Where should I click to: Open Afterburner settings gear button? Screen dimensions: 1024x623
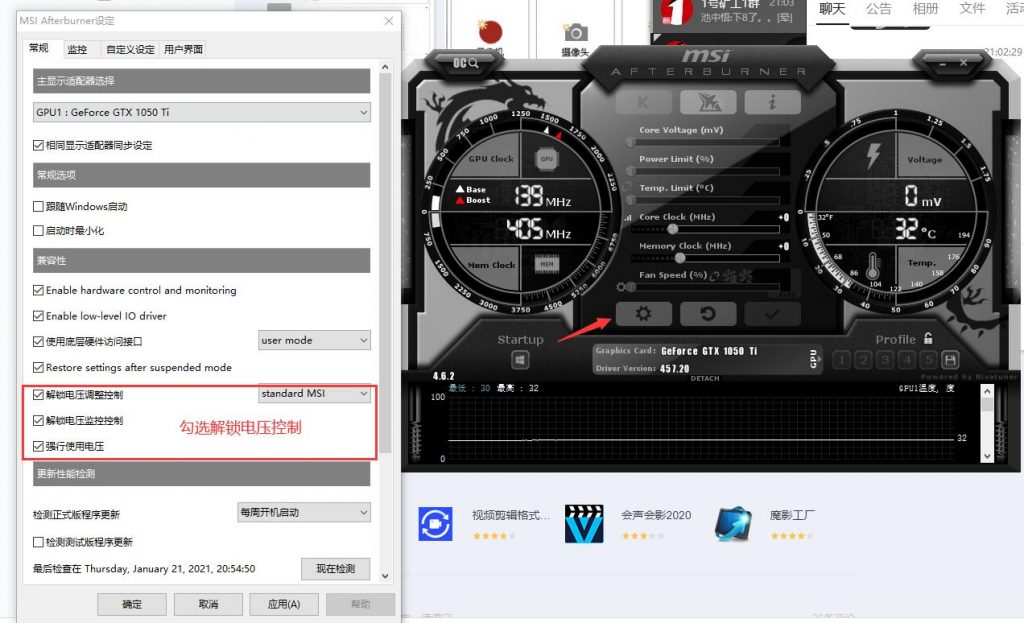[x=643, y=314]
